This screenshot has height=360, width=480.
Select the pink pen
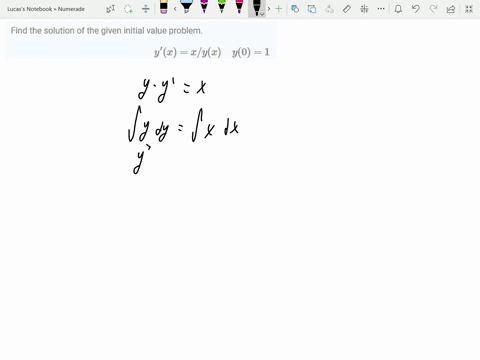[239, 7]
